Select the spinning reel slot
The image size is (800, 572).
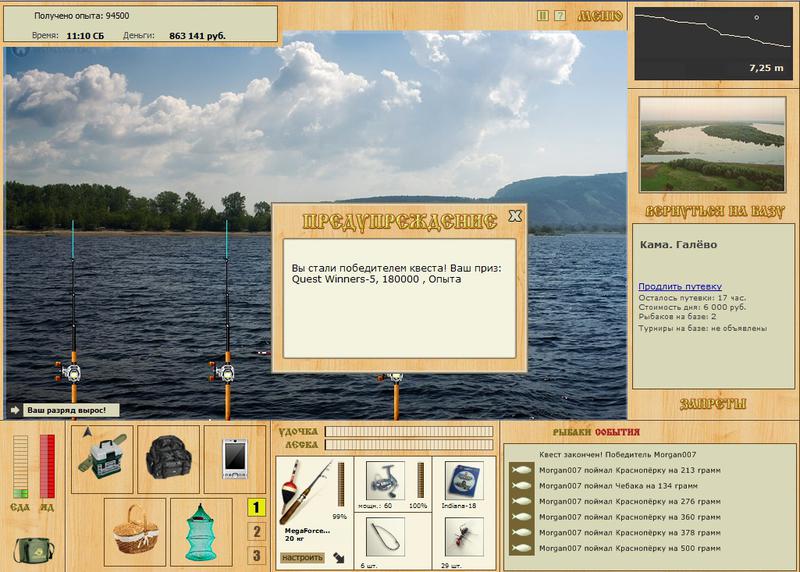click(x=386, y=481)
